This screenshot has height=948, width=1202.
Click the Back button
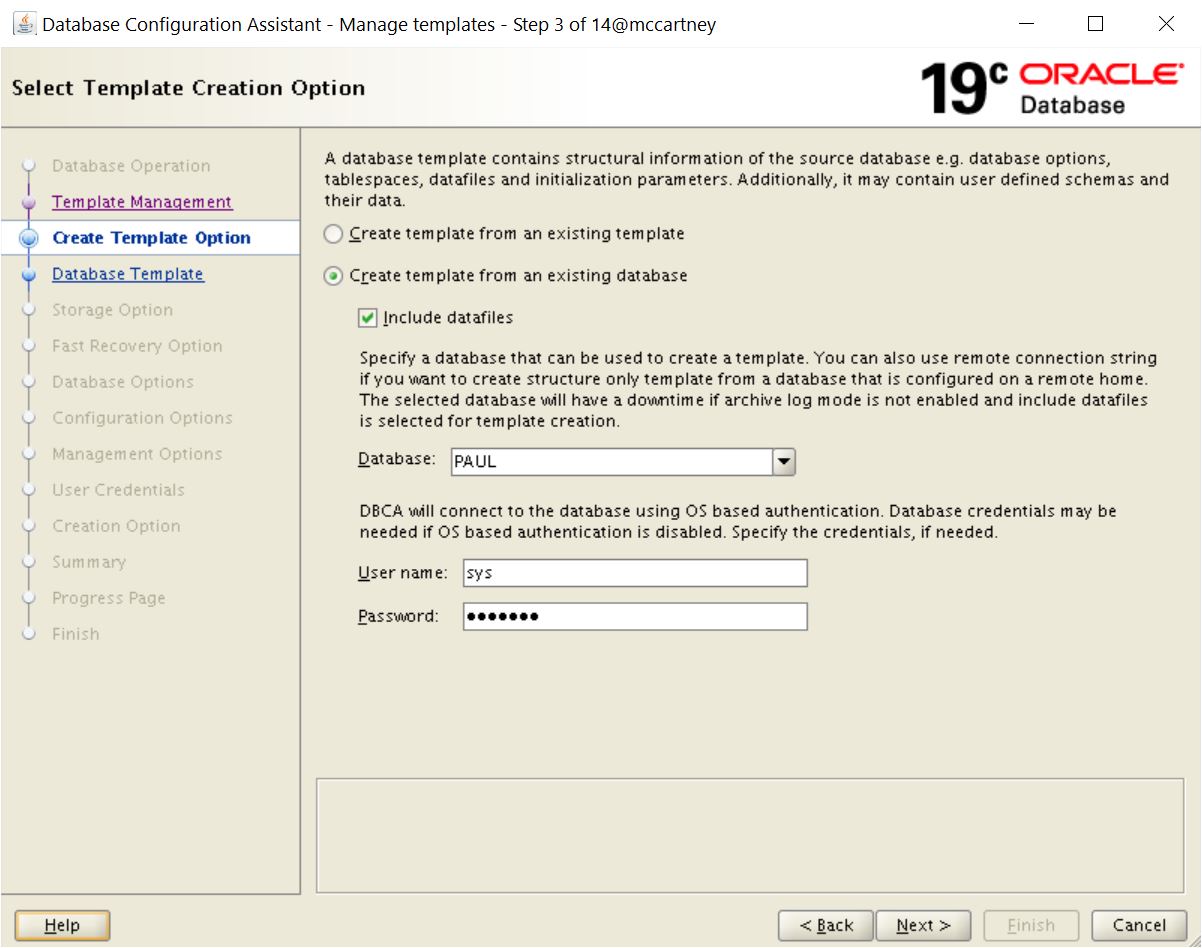(x=826, y=926)
